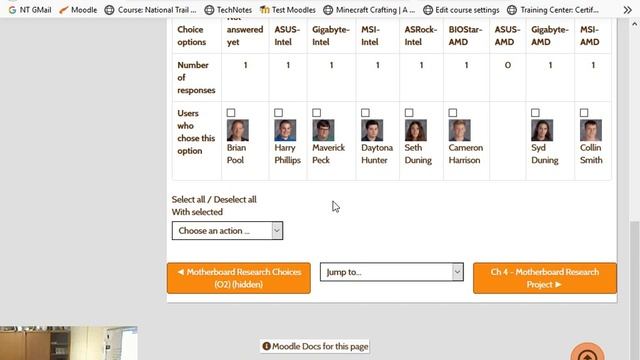Open Cameron Harrison's name link

(466, 154)
